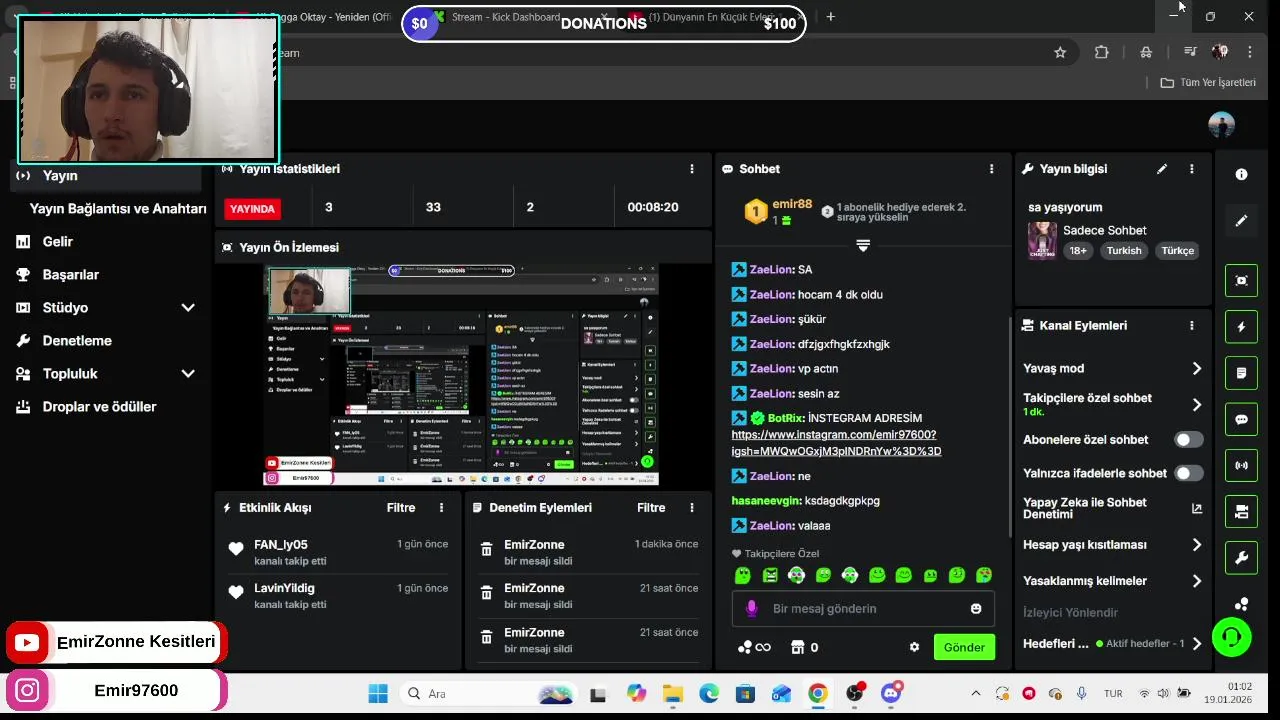Edit stream info with pencil icon

1162,169
